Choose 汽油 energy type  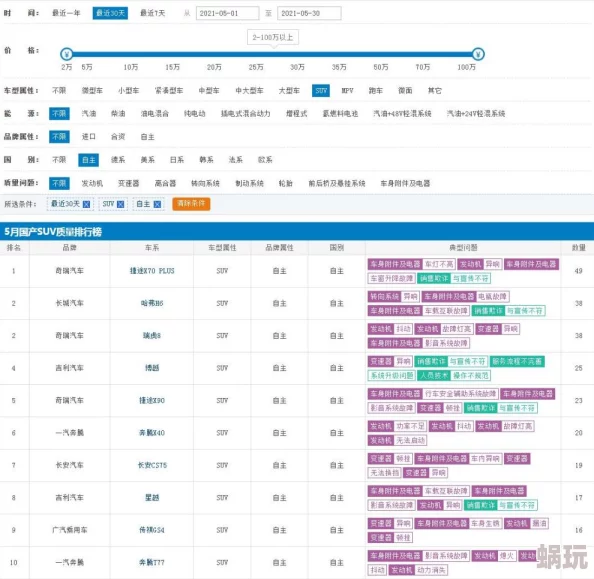89,114
